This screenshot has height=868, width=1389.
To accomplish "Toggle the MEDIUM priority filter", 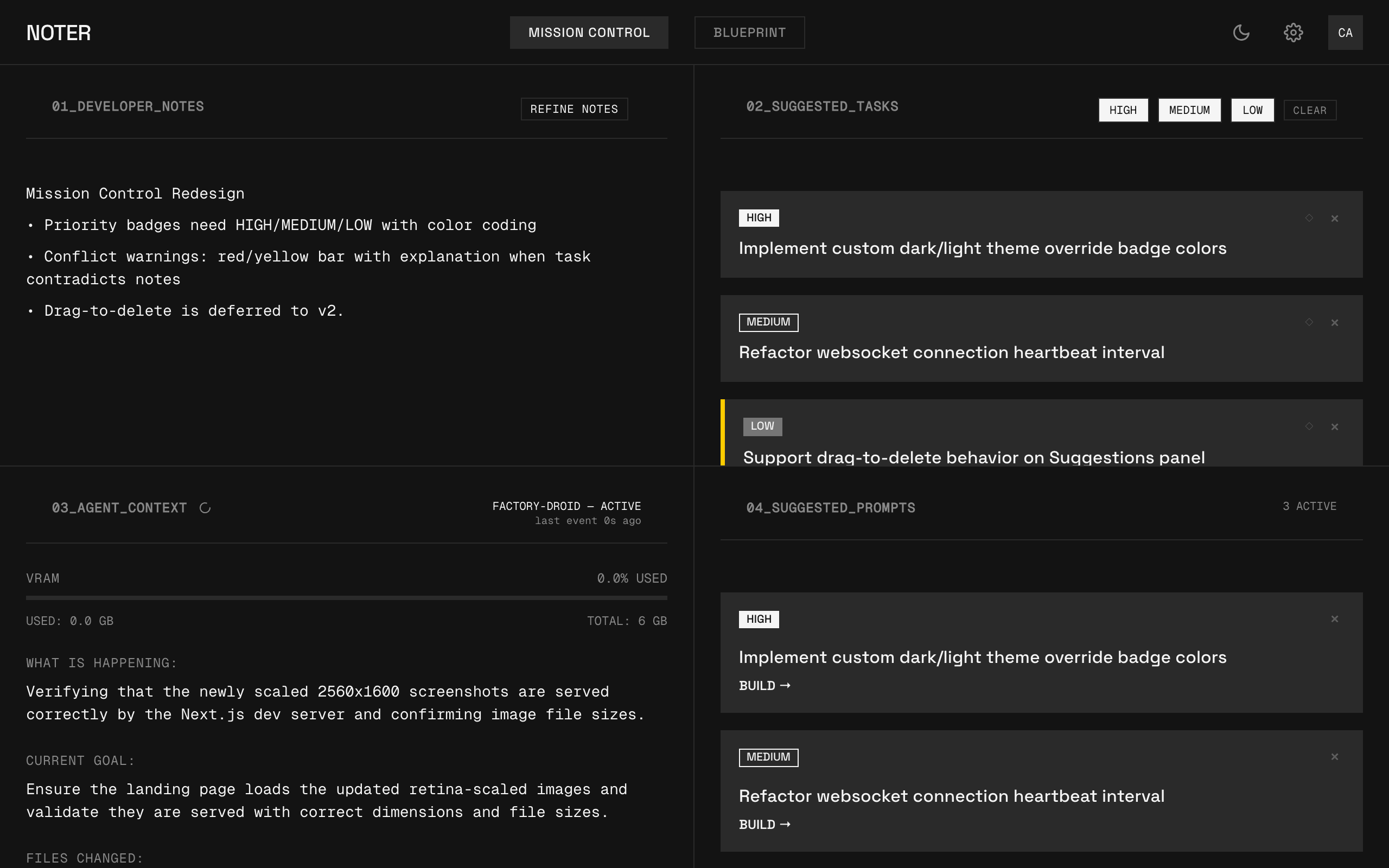I will (x=1189, y=110).
